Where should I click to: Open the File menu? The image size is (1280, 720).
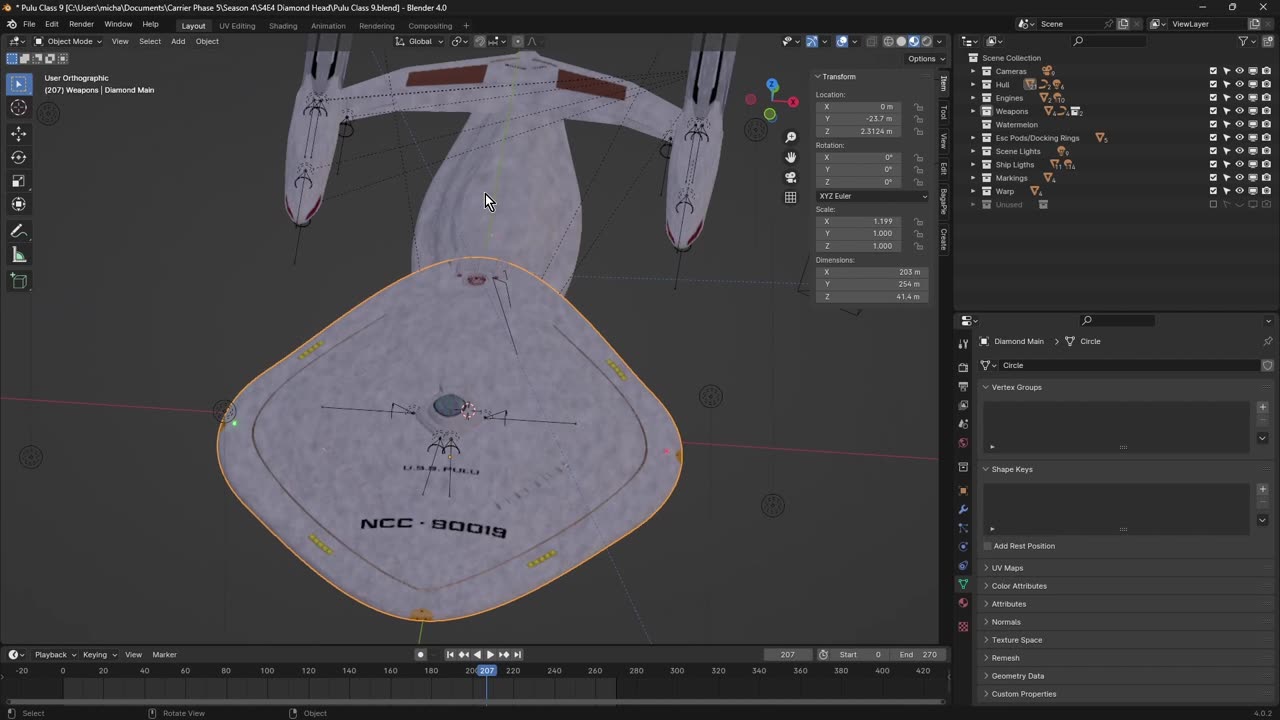click(x=29, y=24)
